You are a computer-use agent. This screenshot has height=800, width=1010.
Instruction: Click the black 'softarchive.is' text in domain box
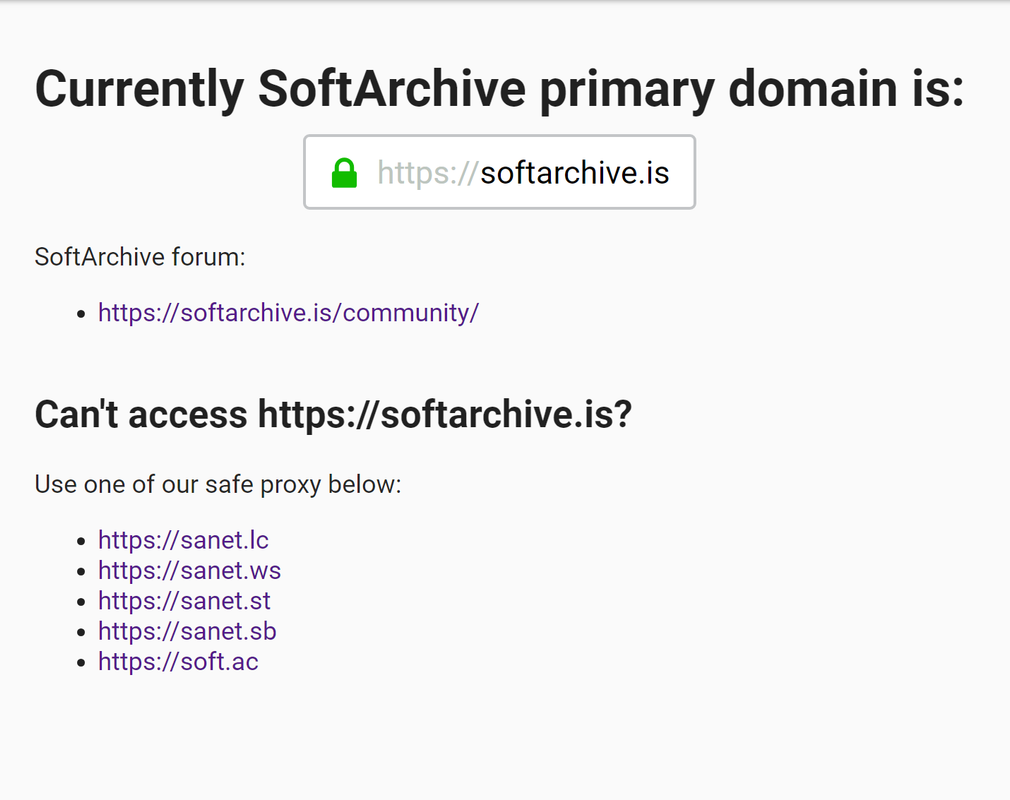tap(575, 173)
